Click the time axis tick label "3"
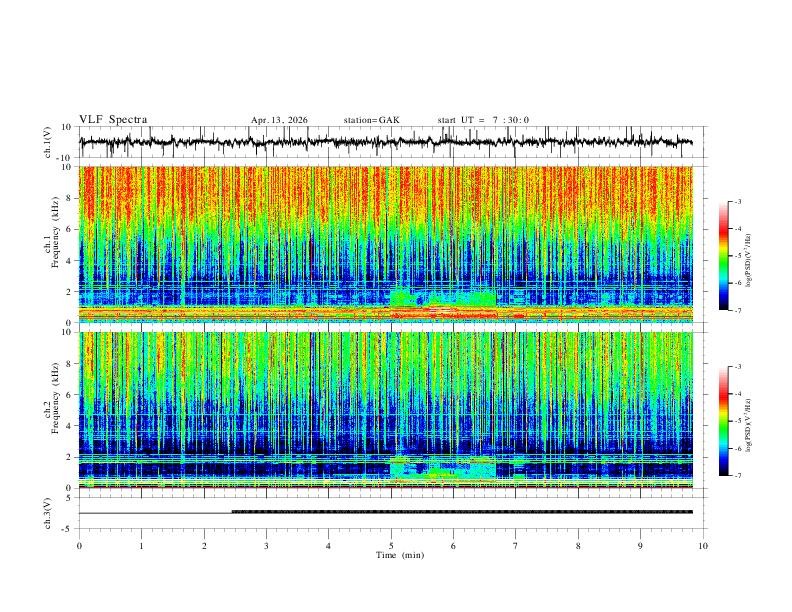The width and height of the screenshot is (792, 612). coord(266,546)
